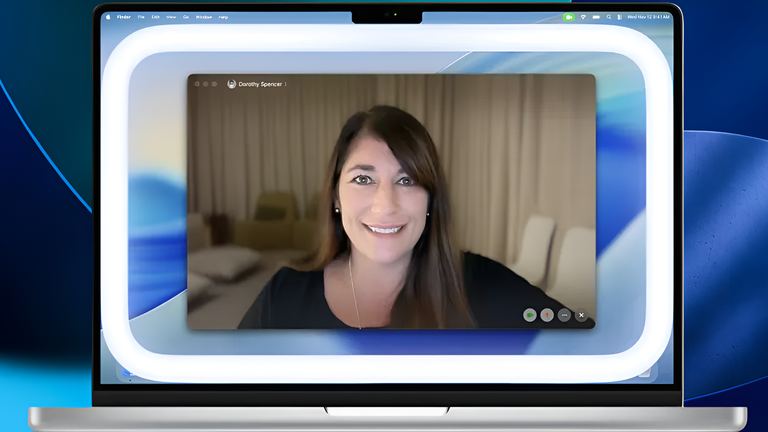The height and width of the screenshot is (432, 768).
Task: Open the Wi-Fi status menu
Action: 583,17
